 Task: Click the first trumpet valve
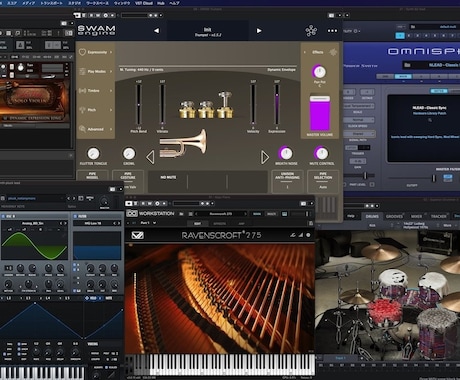[x=187, y=109]
